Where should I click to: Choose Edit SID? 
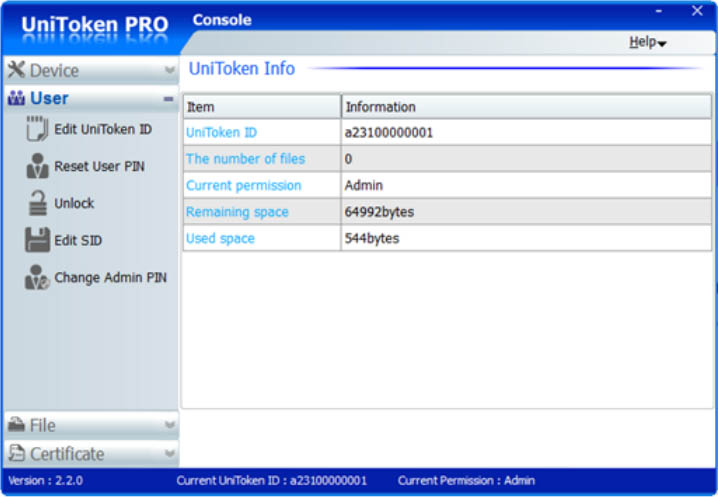[x=78, y=240]
